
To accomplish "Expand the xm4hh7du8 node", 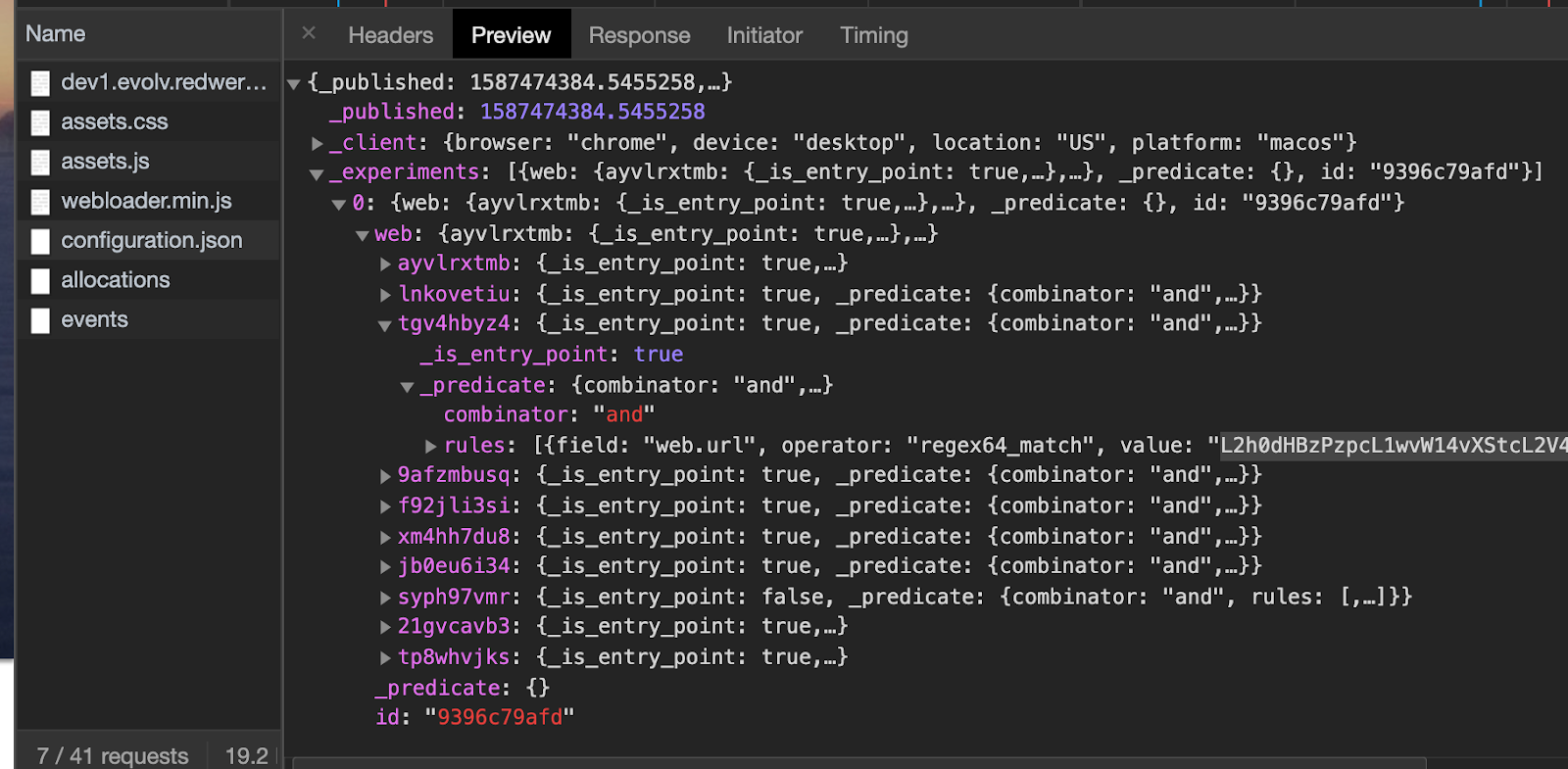I will pos(386,537).
